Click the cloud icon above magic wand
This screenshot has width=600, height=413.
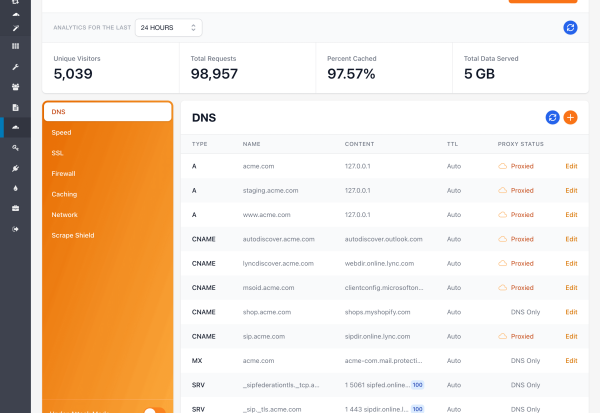[15, 14]
